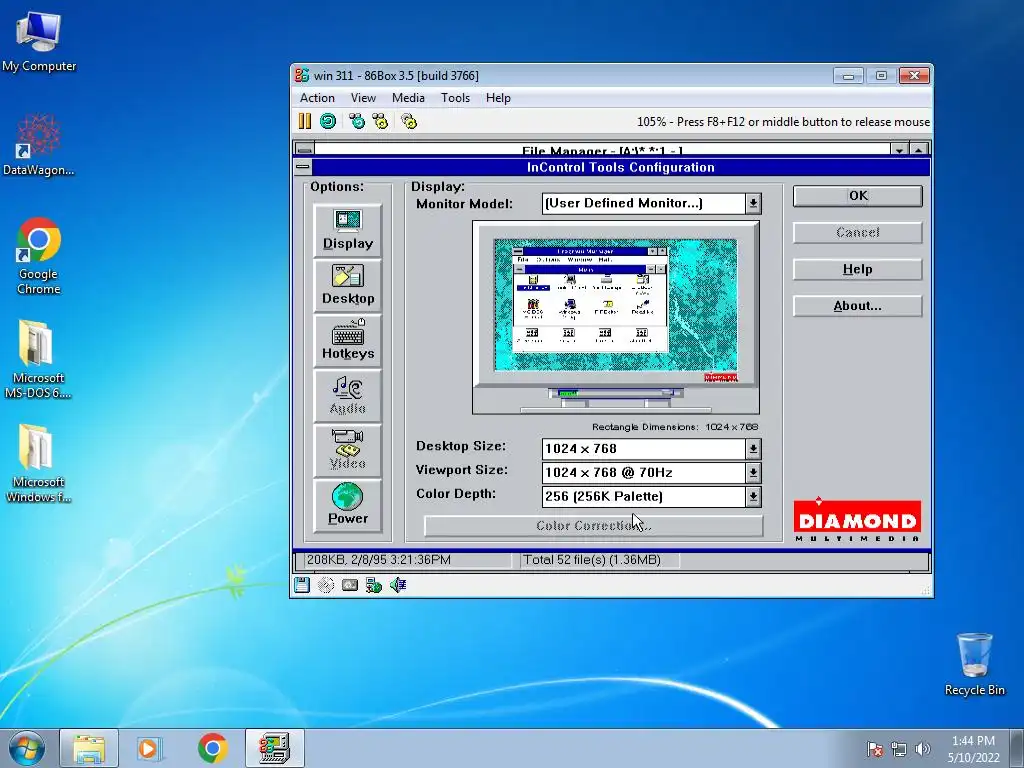
Task: Click the CD-ROM status bar icon
Action: 326,585
